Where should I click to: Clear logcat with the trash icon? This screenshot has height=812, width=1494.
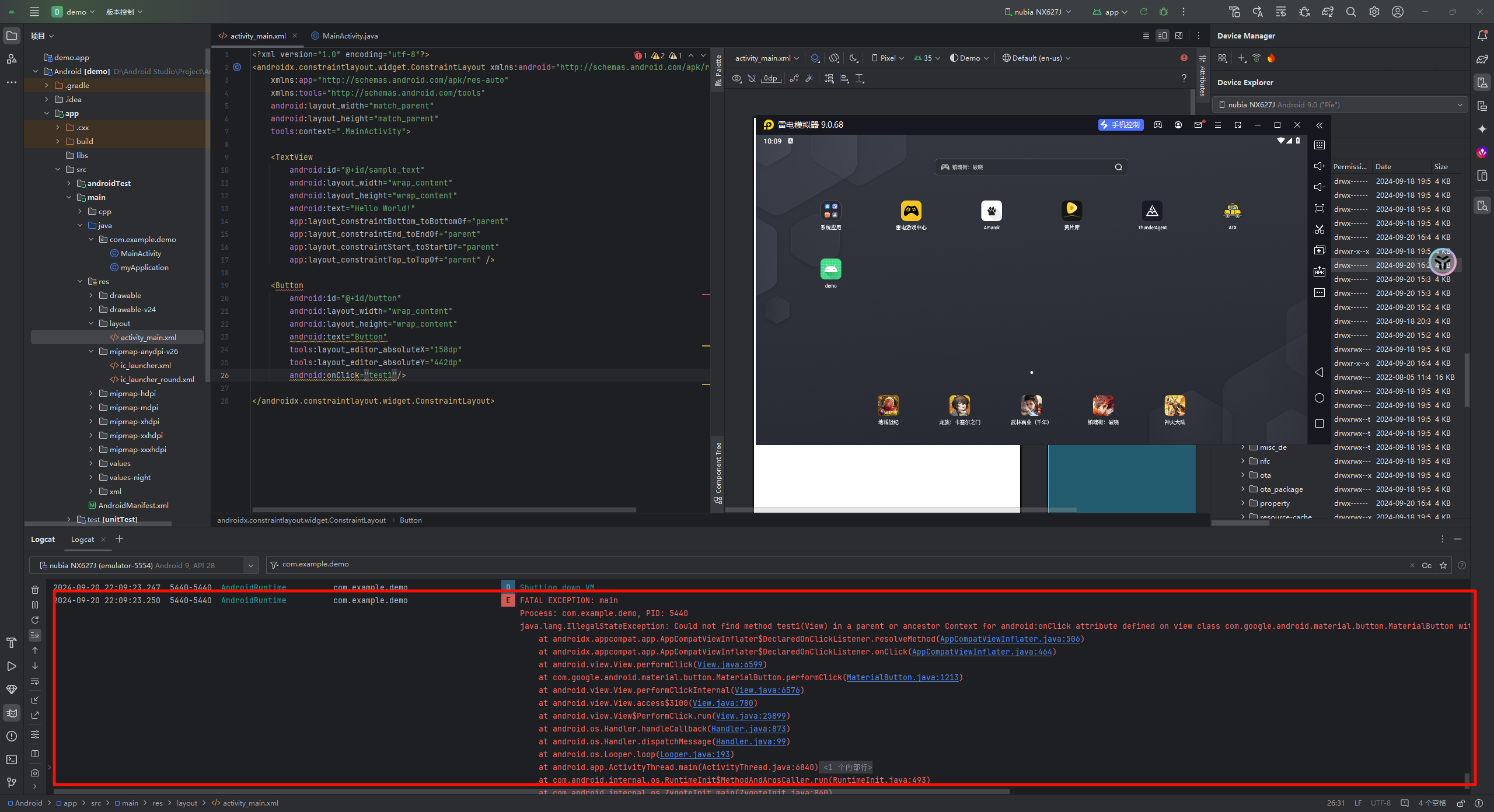pyautogui.click(x=35, y=590)
